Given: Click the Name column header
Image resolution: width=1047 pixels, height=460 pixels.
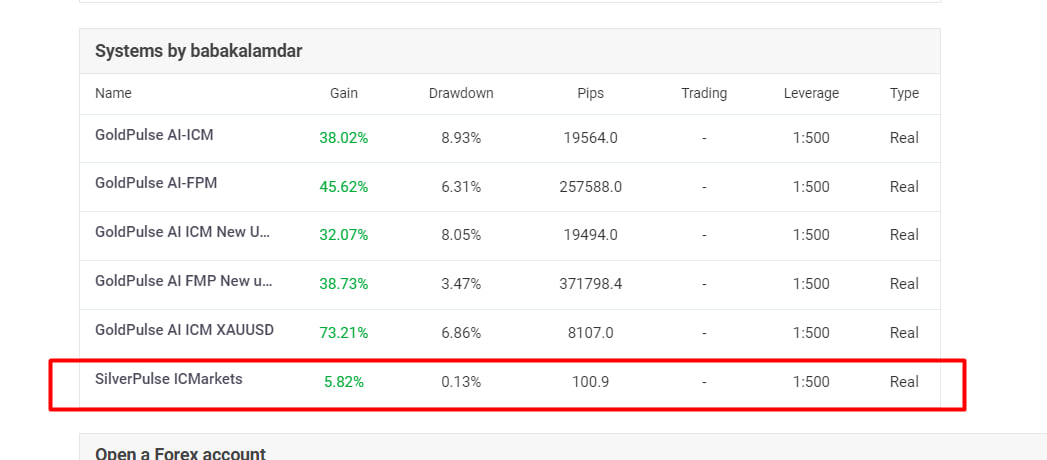Looking at the screenshot, I should [113, 93].
